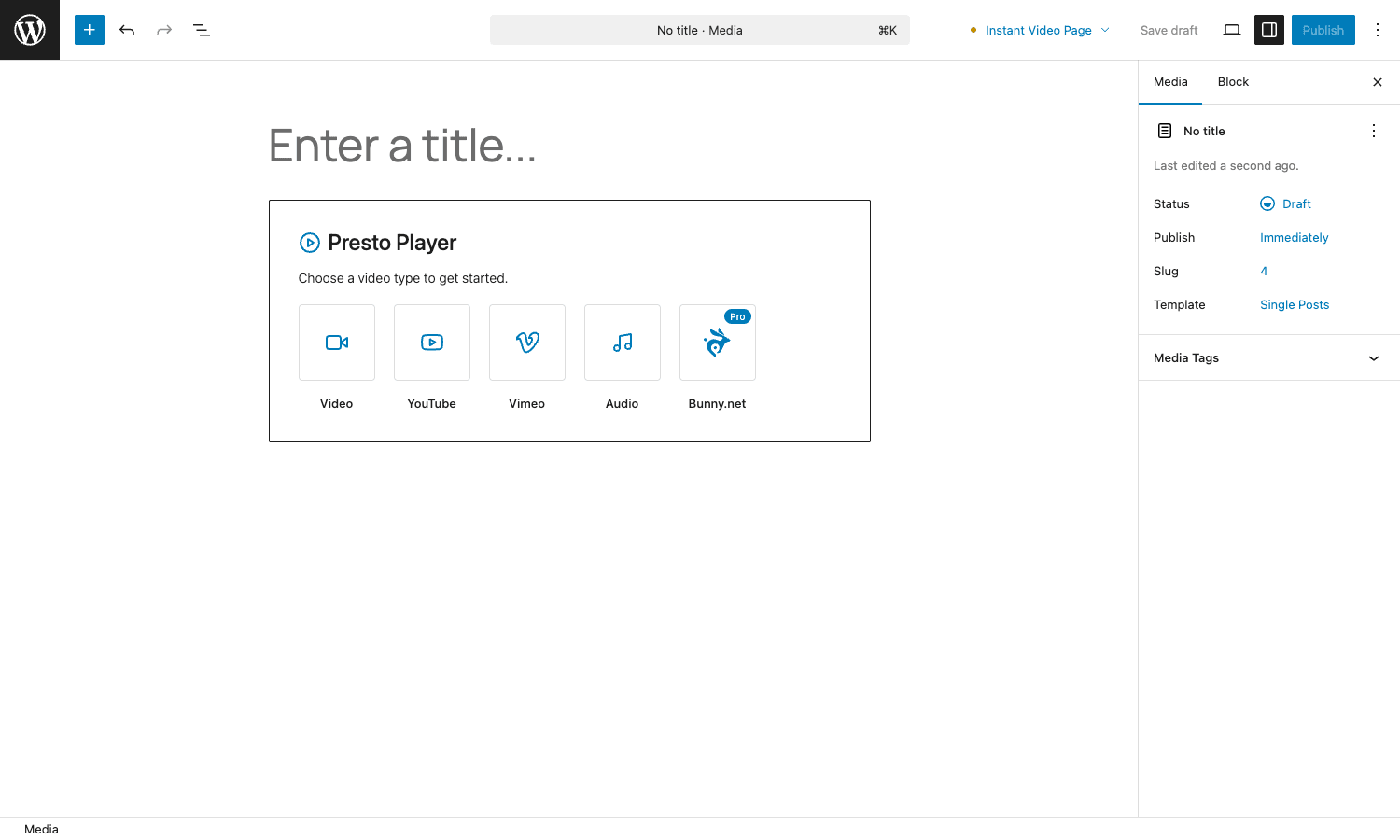Click the Presto Player play logo icon

310,243
